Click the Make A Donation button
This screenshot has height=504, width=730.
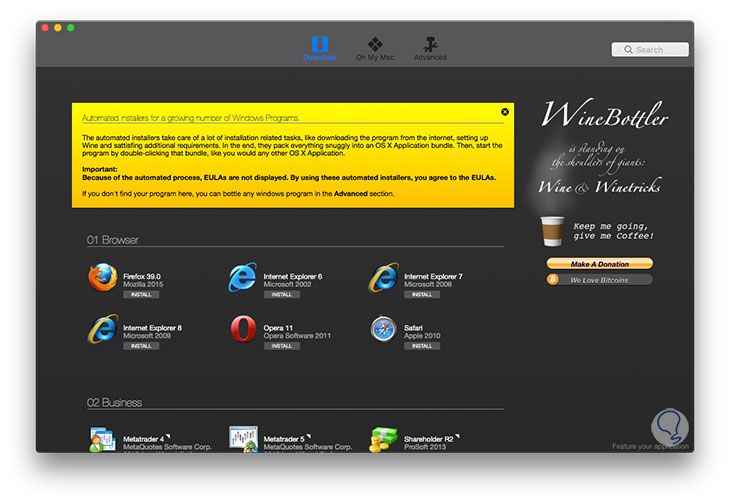(x=600, y=264)
